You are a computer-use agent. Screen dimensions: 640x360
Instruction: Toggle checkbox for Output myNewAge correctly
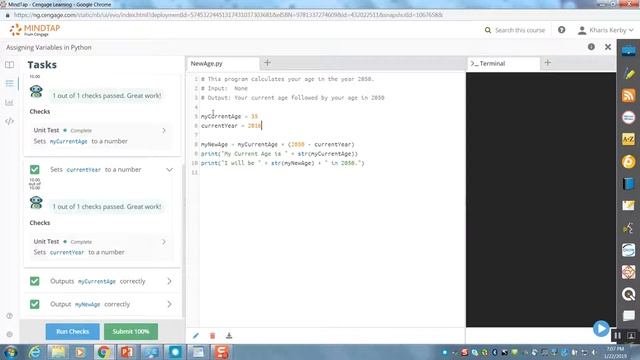coord(35,304)
